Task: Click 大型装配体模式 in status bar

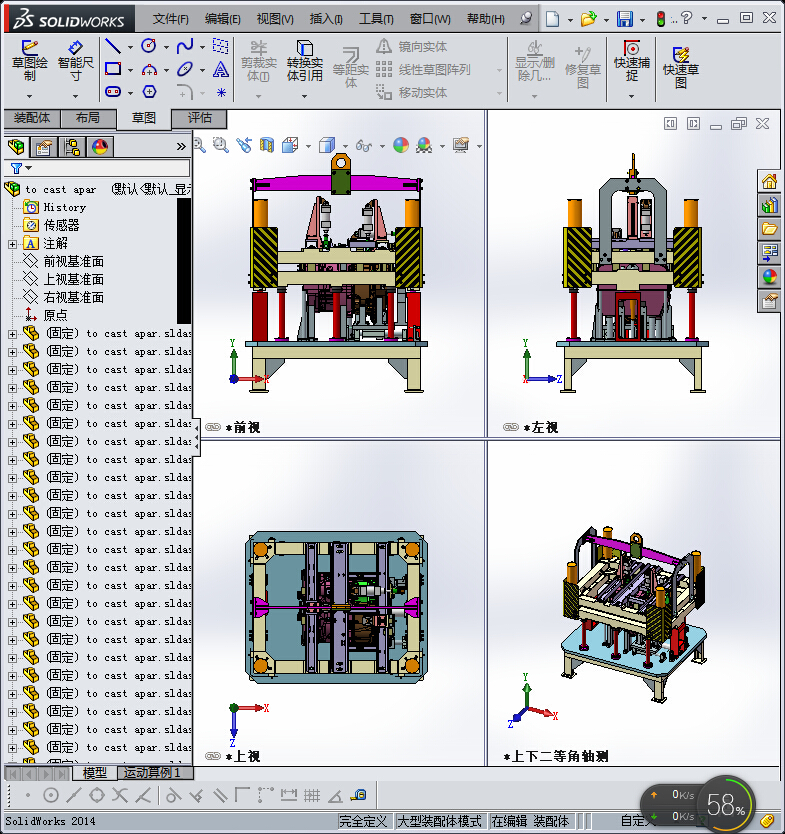Action: pyautogui.click(x=439, y=821)
